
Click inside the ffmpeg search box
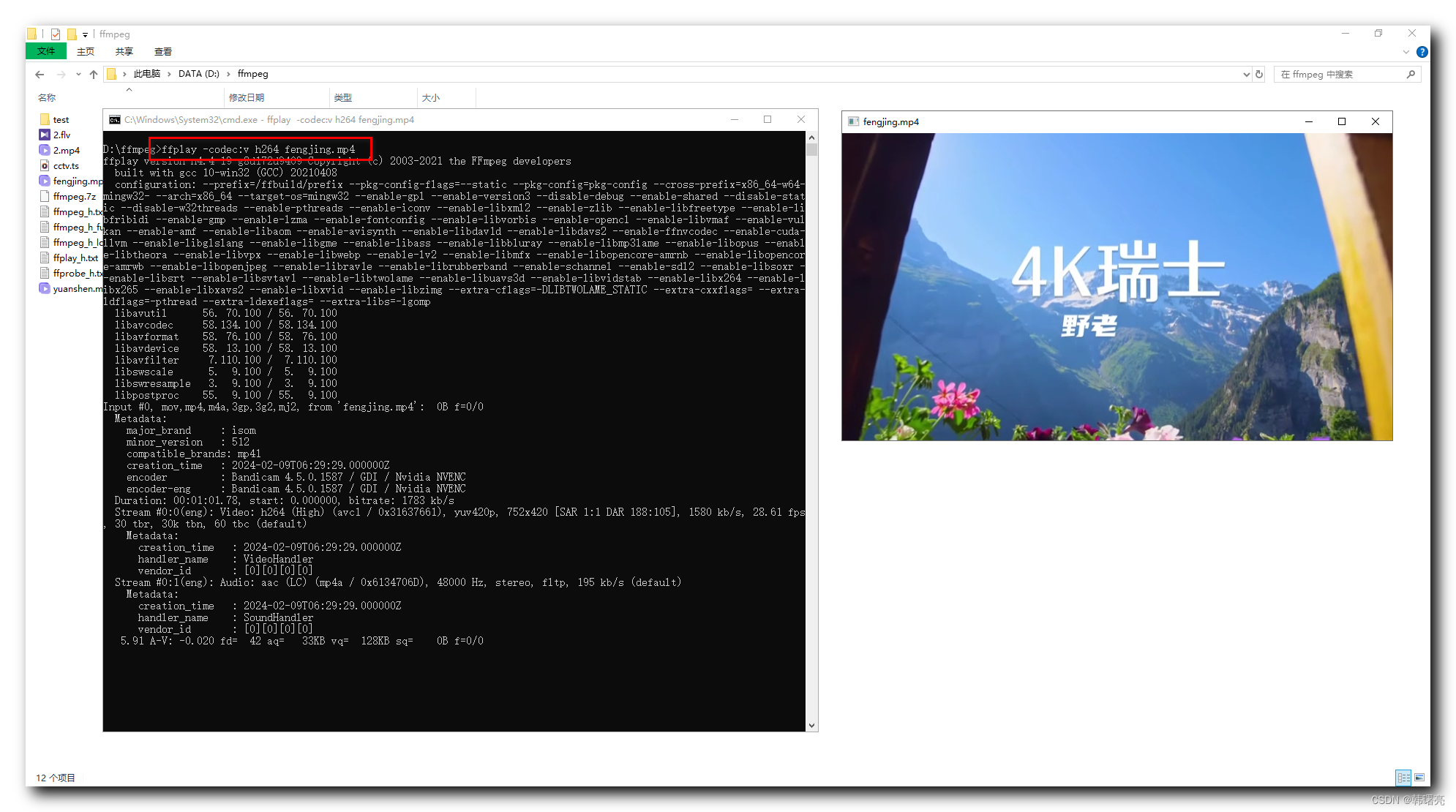point(1339,74)
